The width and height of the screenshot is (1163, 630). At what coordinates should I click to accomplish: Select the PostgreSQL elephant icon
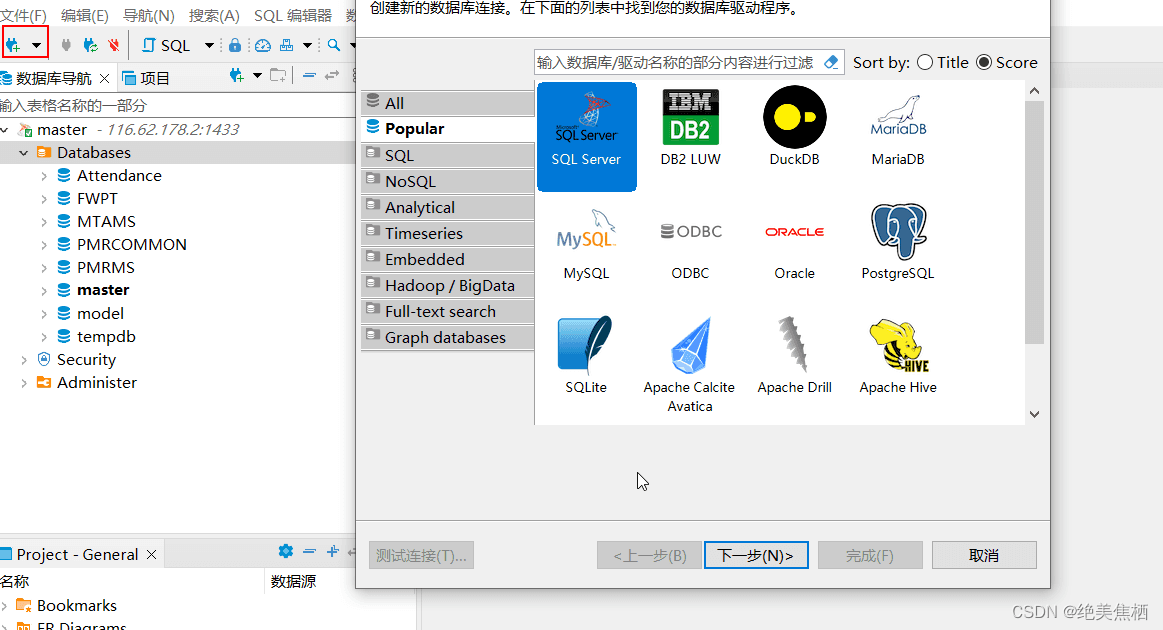click(x=898, y=232)
